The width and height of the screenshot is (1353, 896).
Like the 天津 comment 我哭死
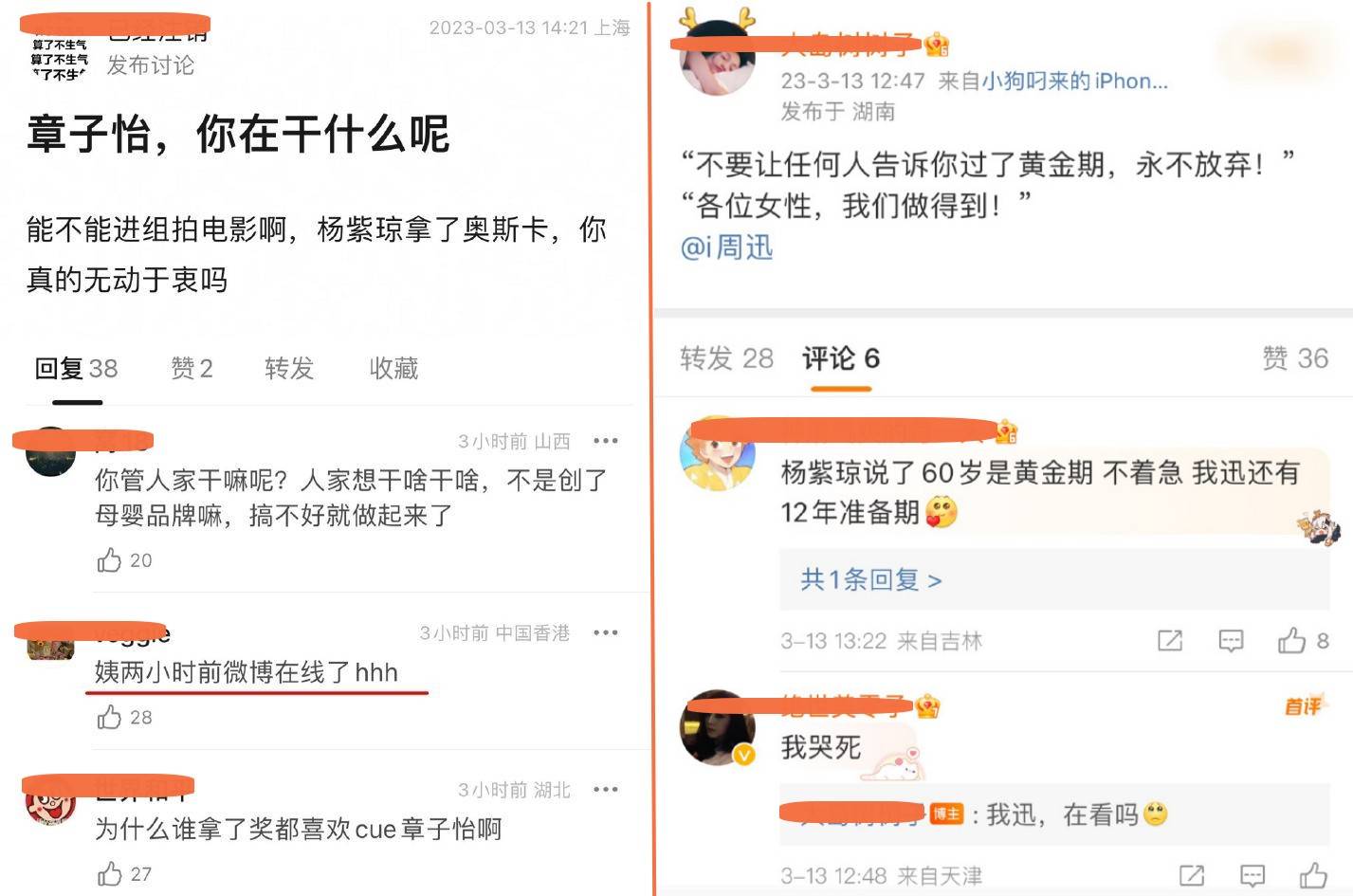click(1313, 874)
